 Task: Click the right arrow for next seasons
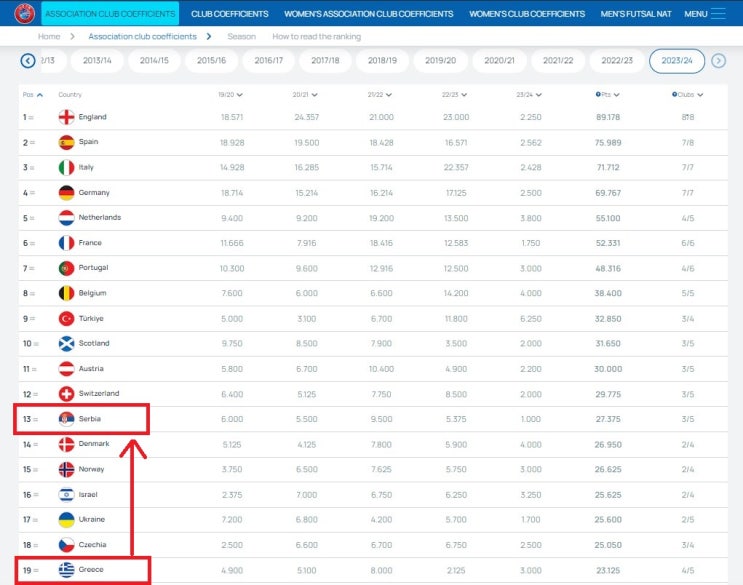pos(718,61)
